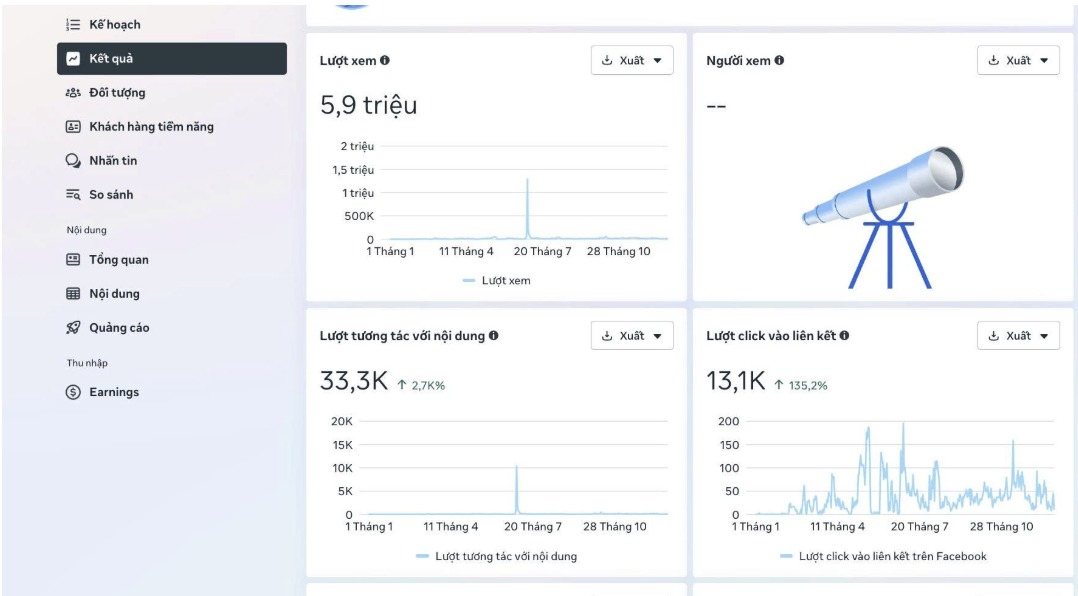The width and height of the screenshot is (1078, 596).
Task: Click info icon next to Người xem
Action: (x=779, y=60)
